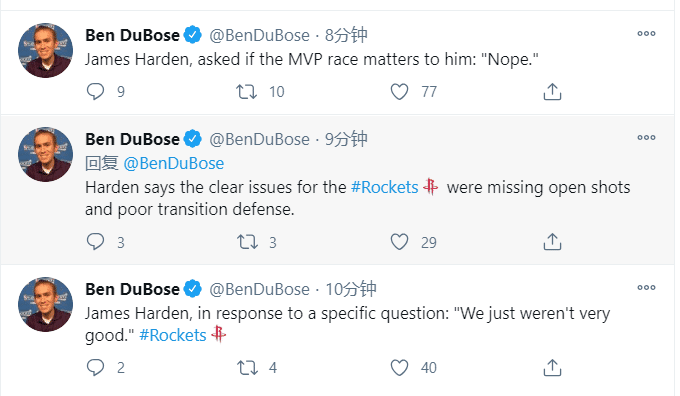Share the "We just weren't very good" tweet
Image resolution: width=680 pixels, height=396 pixels.
[x=552, y=367]
